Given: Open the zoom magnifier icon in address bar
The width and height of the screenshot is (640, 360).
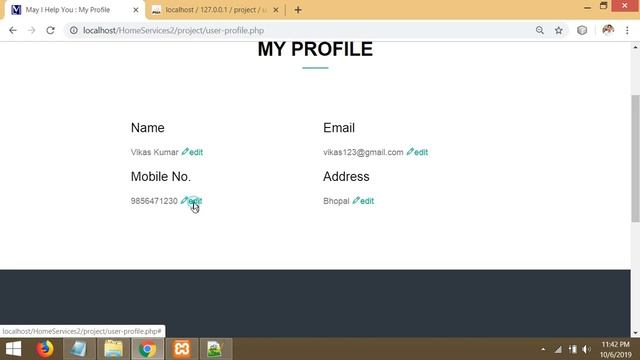Looking at the screenshot, I should tap(540, 30).
